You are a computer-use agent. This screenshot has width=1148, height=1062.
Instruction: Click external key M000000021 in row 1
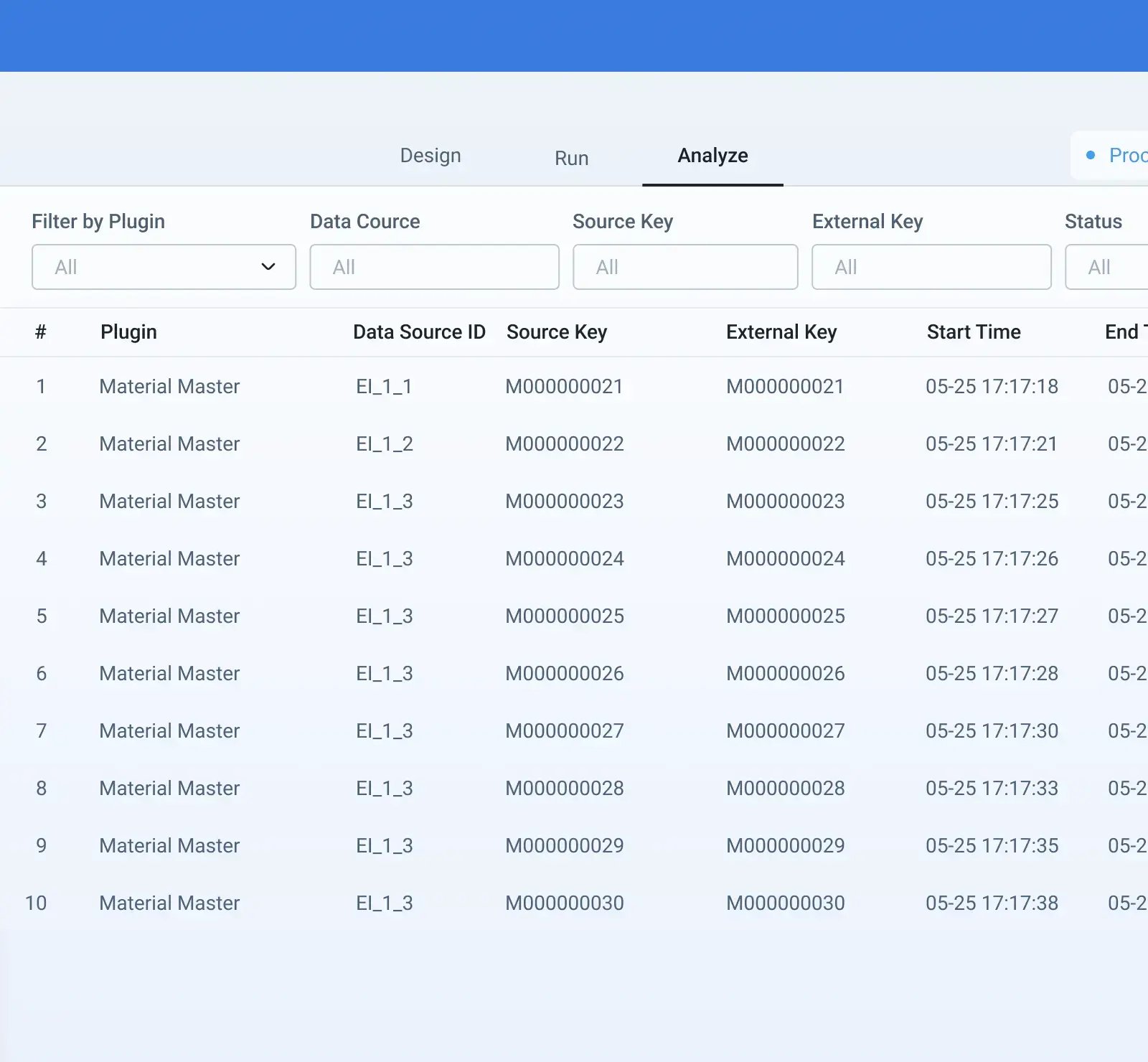[x=785, y=386]
